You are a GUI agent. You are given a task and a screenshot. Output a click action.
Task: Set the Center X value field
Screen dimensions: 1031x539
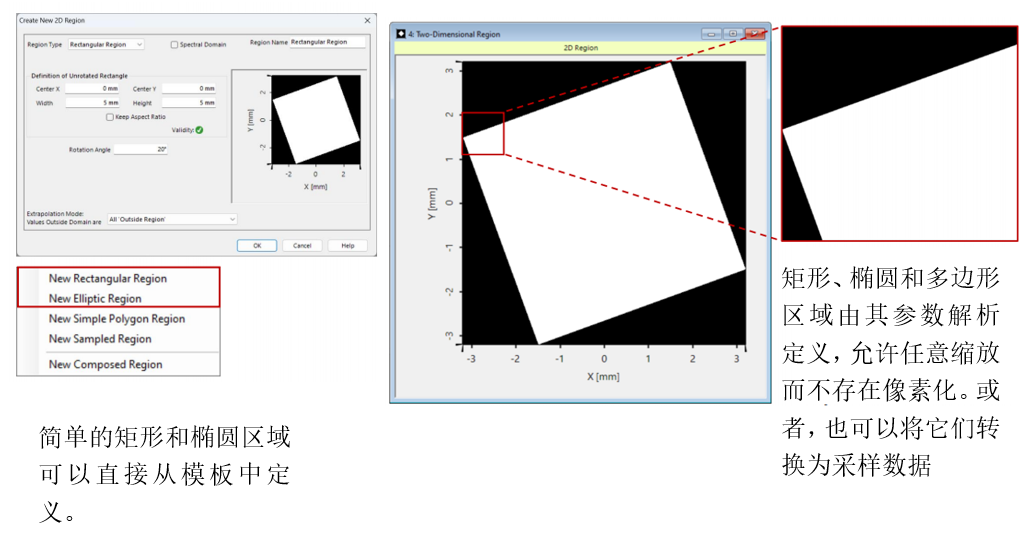[x=91, y=88]
